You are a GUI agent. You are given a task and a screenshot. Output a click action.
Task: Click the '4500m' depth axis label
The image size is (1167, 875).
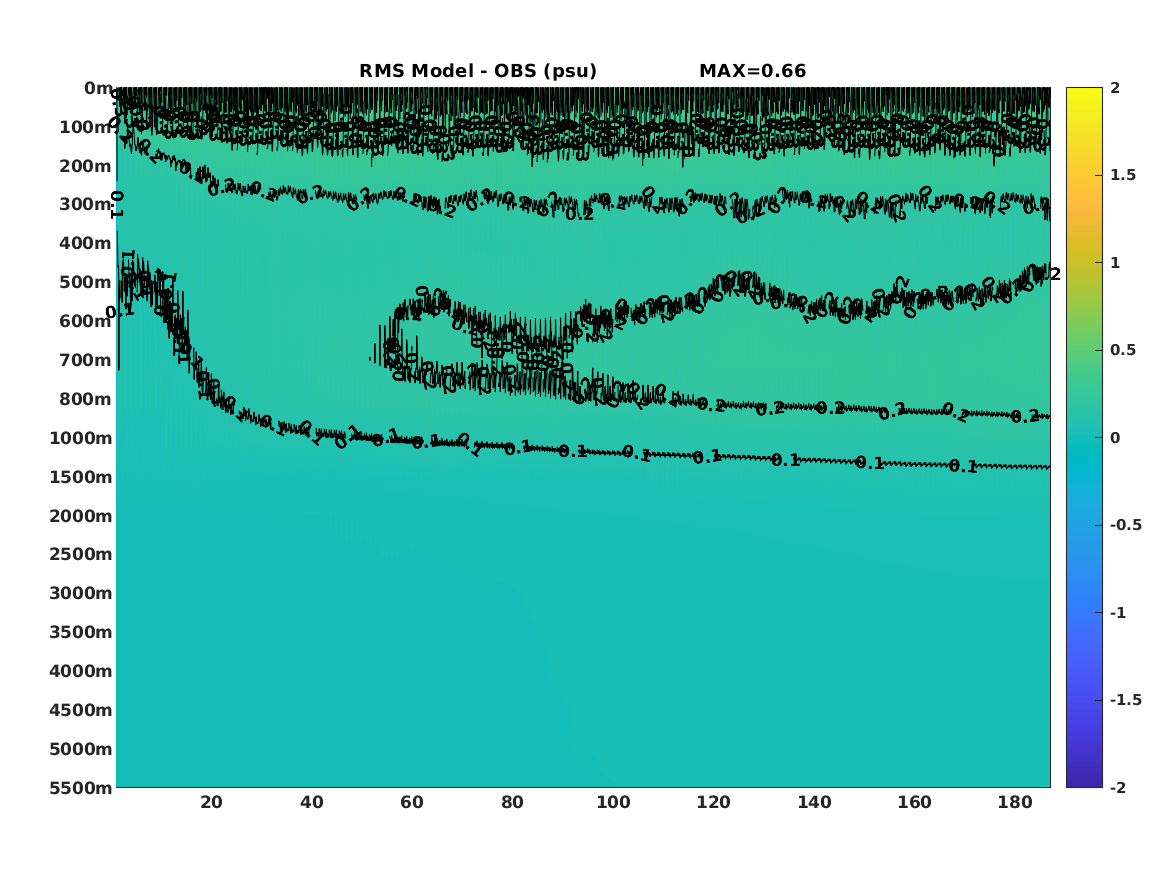click(x=81, y=710)
